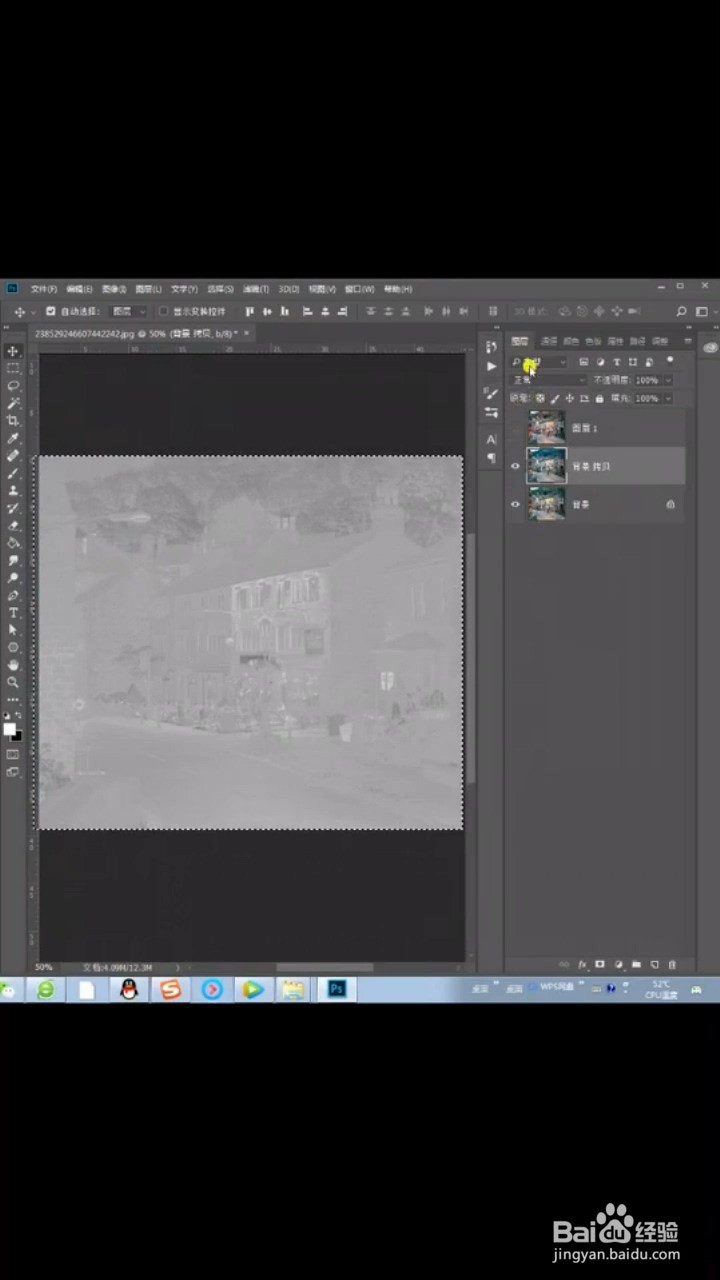Toggle the layer filter on/off switch
The height and width of the screenshot is (1280, 720).
point(669,361)
